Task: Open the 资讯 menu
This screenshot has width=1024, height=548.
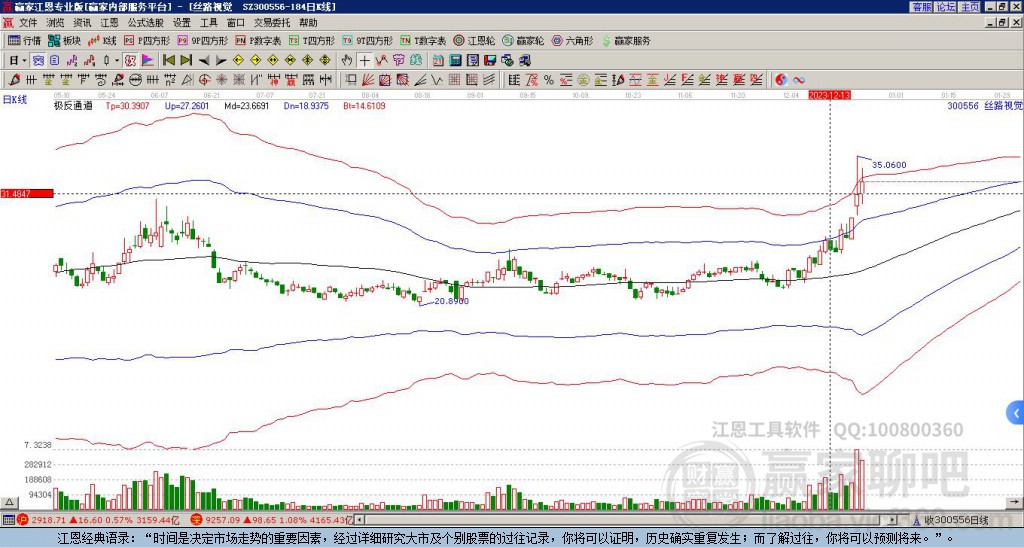Action: coord(82,23)
